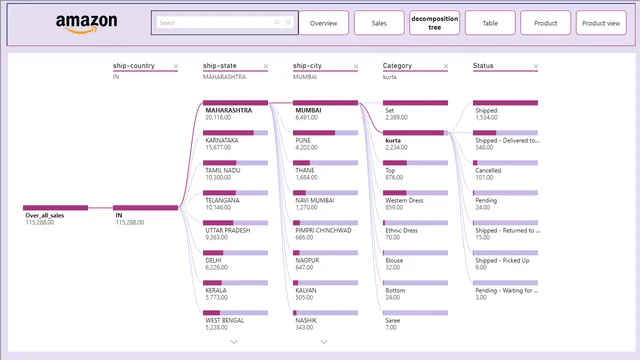Remove the ship-city level
Image resolution: width=640 pixels, height=360 pixels.
(x=356, y=66)
